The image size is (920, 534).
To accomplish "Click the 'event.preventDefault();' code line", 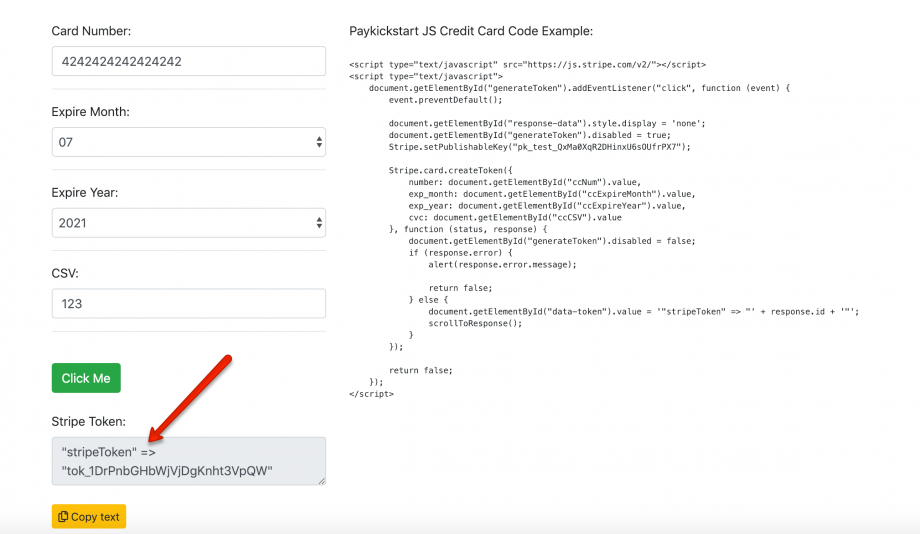I will pos(445,100).
